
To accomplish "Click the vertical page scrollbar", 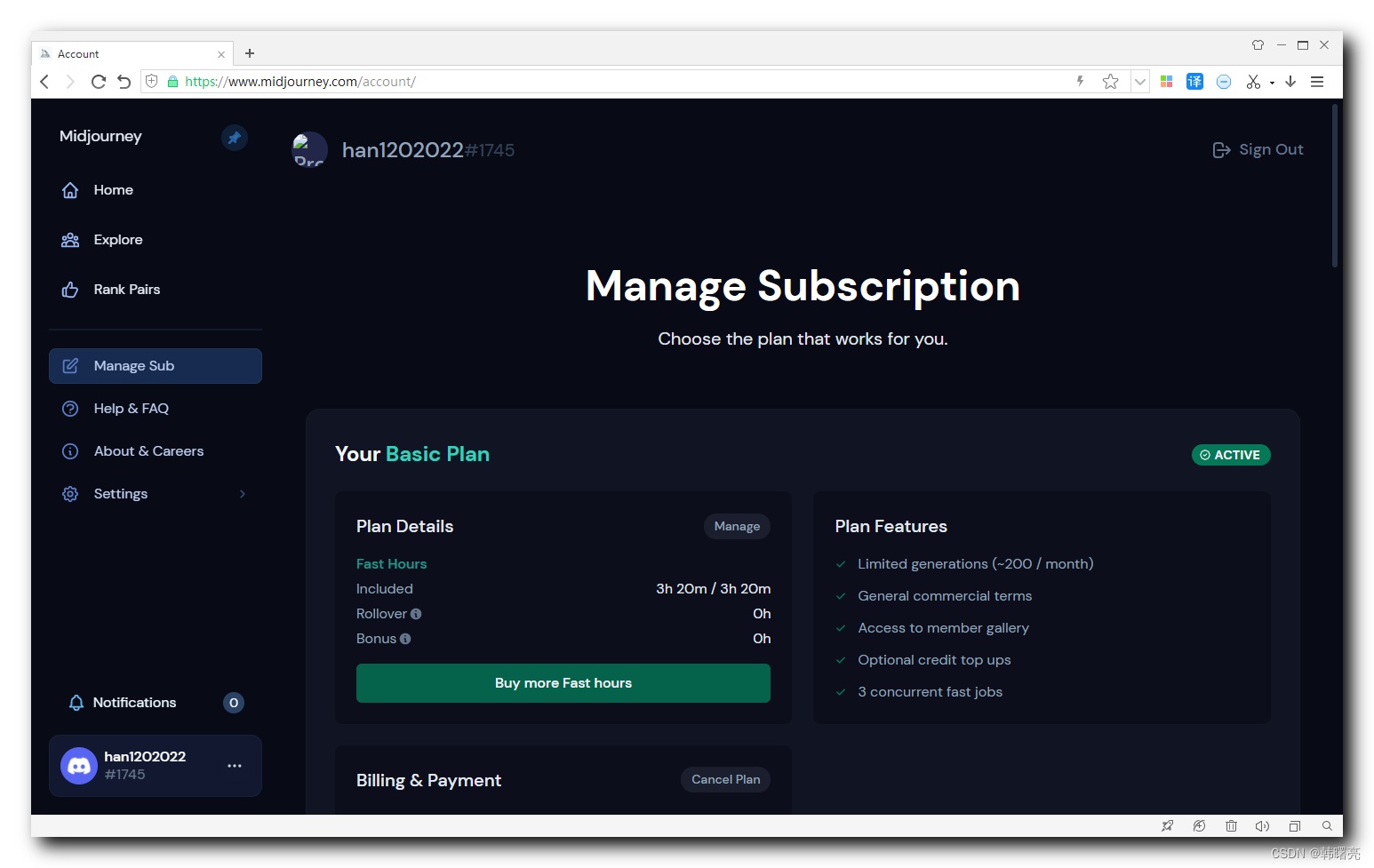I will [x=1335, y=187].
